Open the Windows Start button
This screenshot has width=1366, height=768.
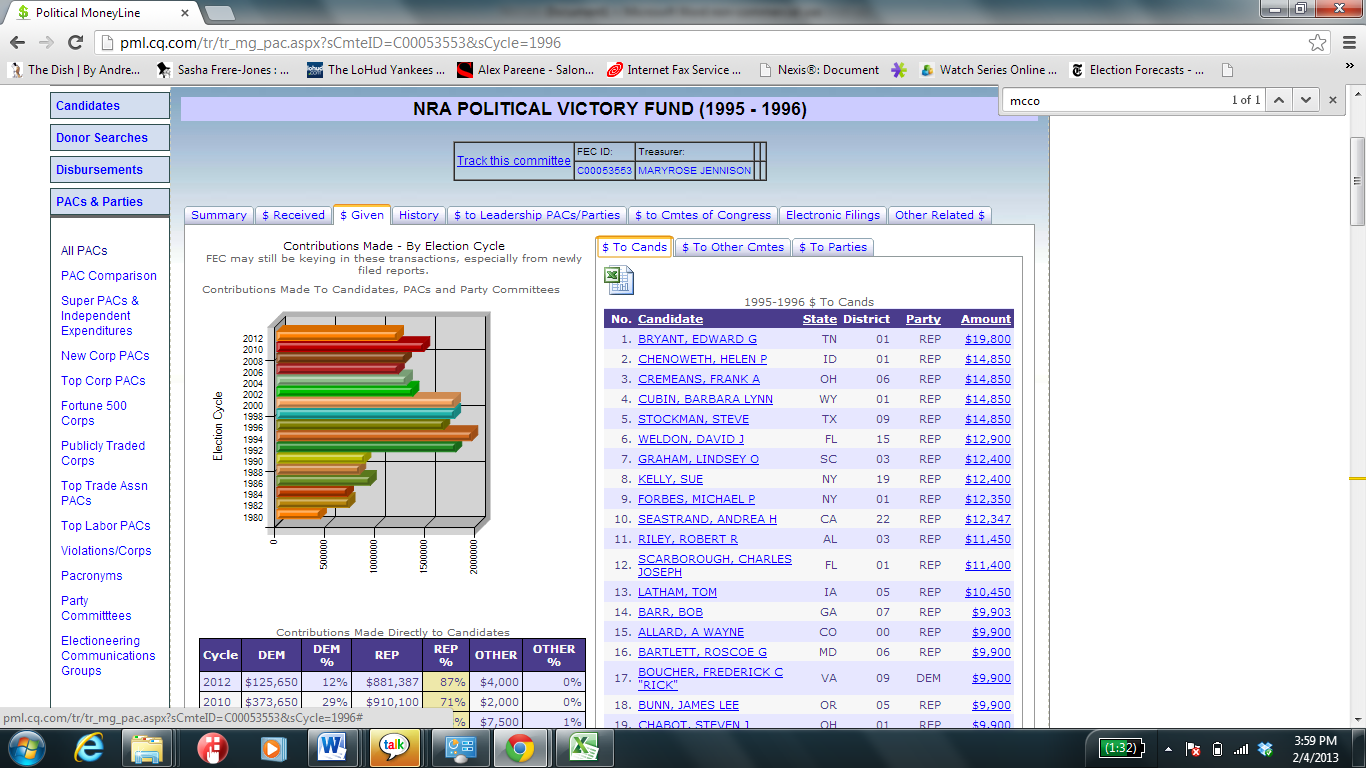click(24, 747)
